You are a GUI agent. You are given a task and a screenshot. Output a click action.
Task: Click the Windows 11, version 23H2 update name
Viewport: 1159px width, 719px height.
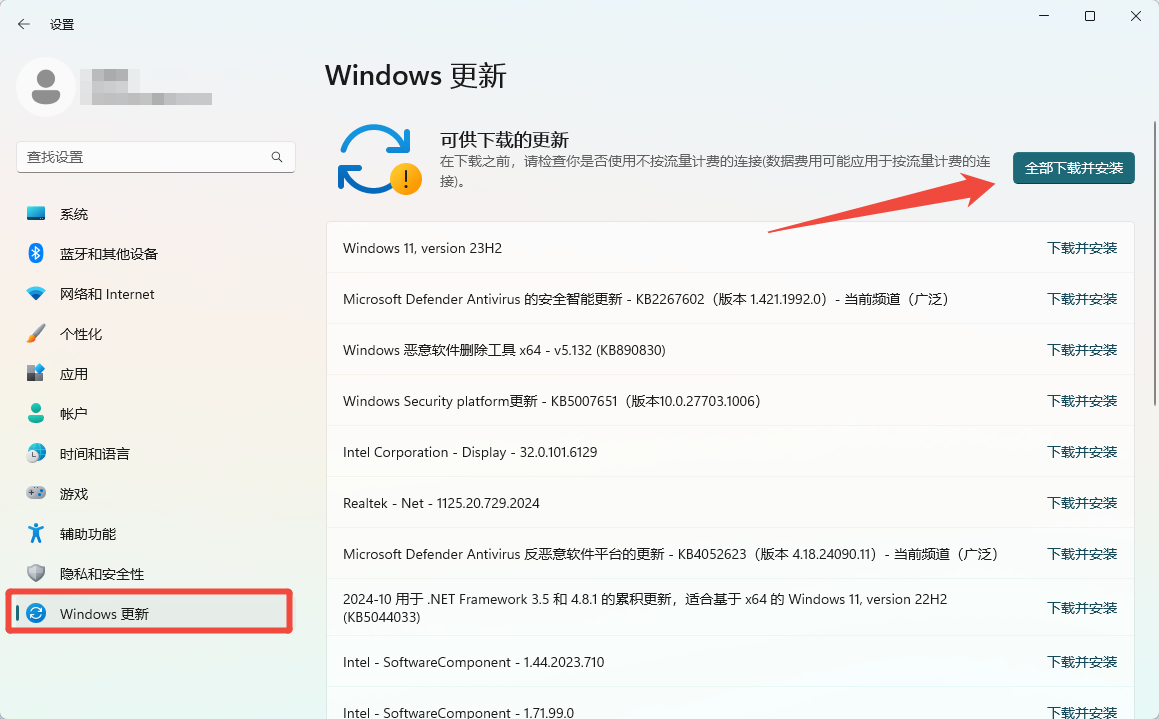(x=422, y=248)
